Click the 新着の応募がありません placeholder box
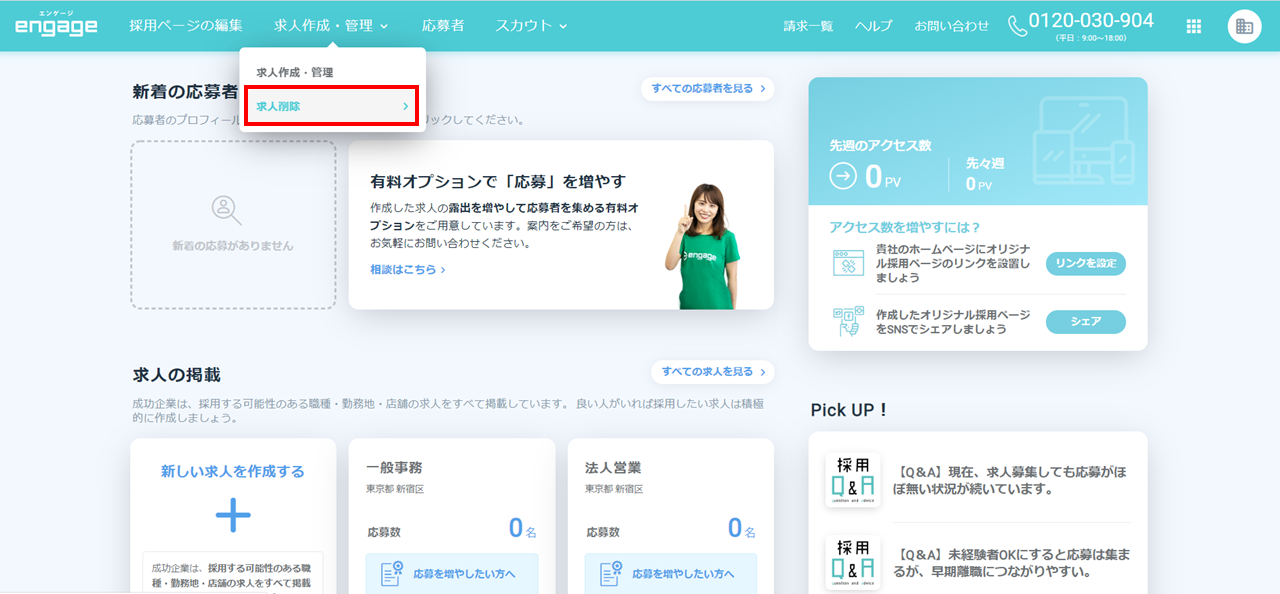The width and height of the screenshot is (1280, 594). 233,224
